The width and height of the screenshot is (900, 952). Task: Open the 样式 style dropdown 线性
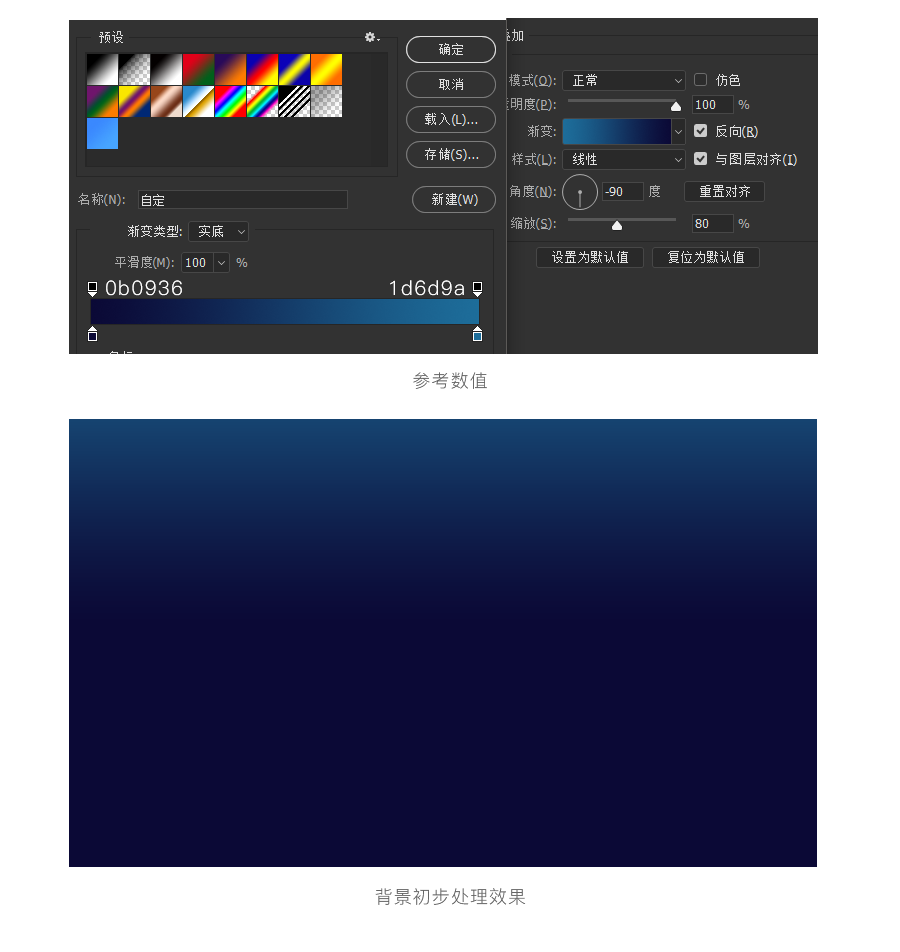(624, 160)
